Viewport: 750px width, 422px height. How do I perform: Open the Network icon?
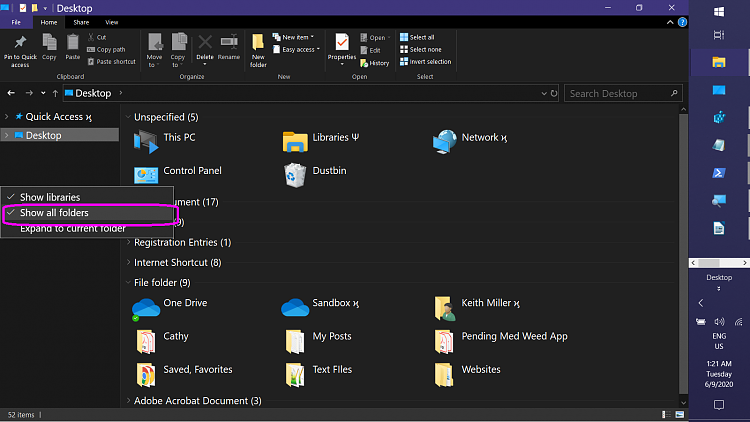[445, 140]
